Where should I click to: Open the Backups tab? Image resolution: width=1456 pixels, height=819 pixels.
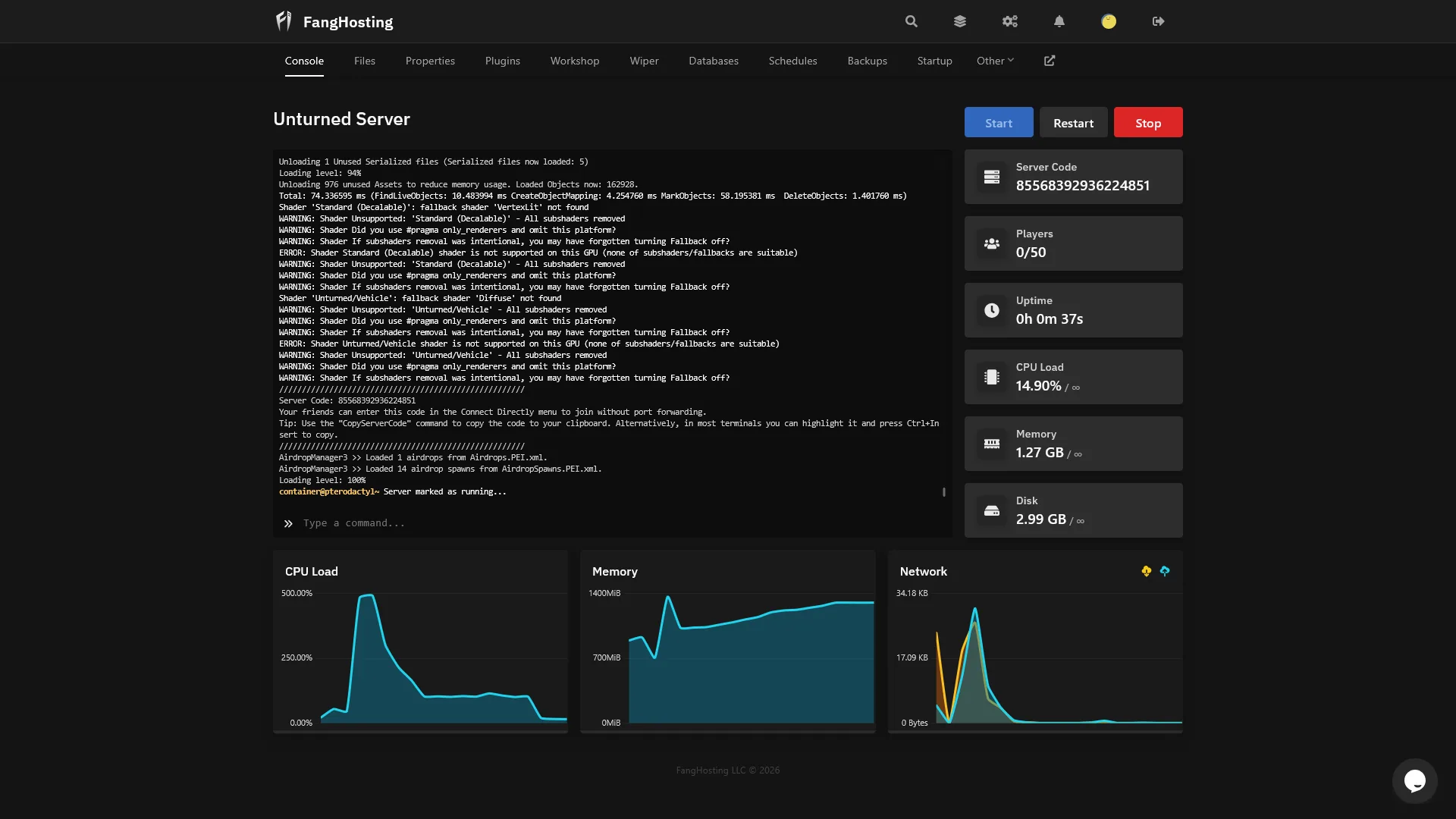pyautogui.click(x=868, y=61)
